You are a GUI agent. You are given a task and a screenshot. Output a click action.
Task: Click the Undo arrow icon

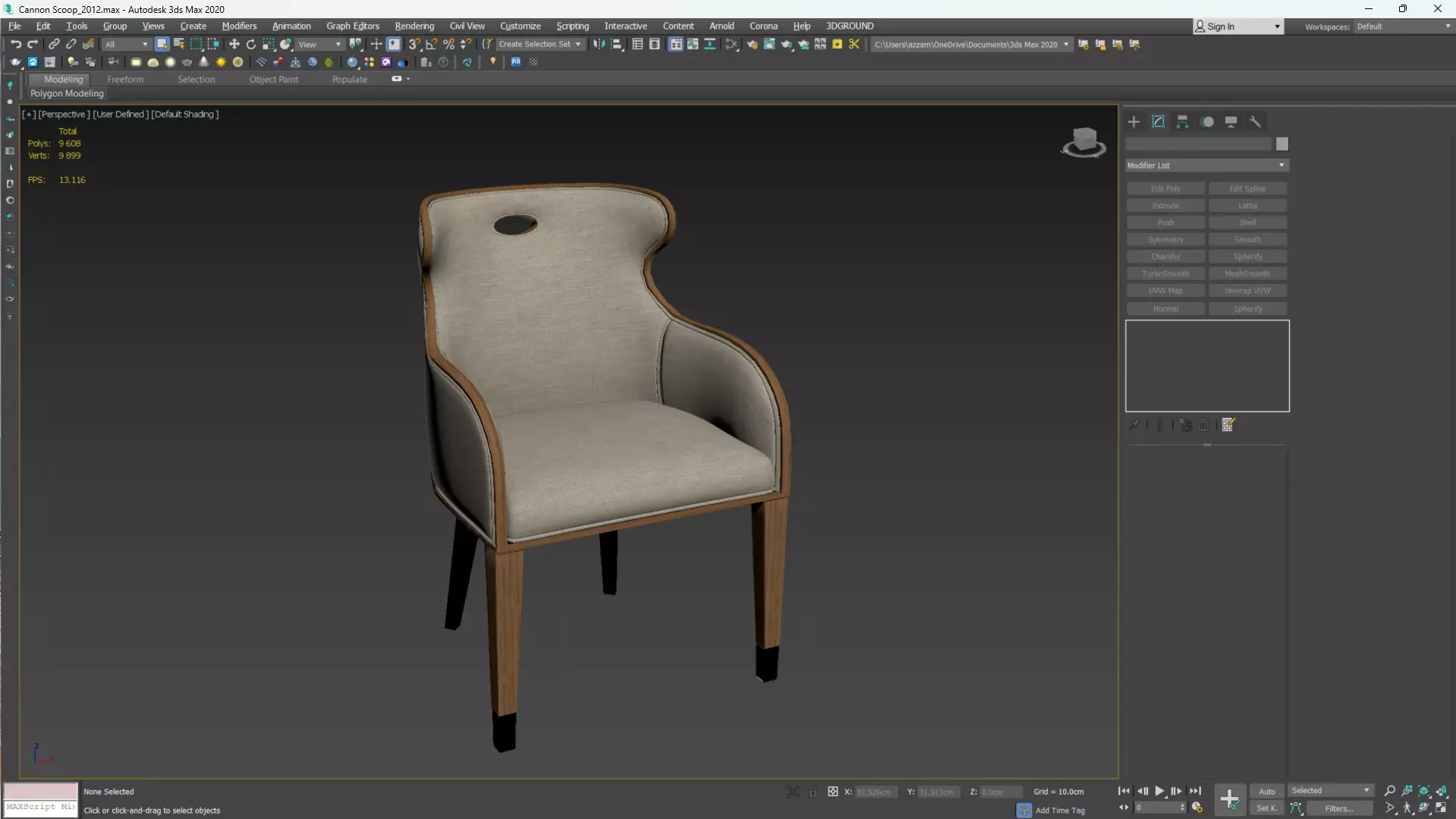click(15, 44)
